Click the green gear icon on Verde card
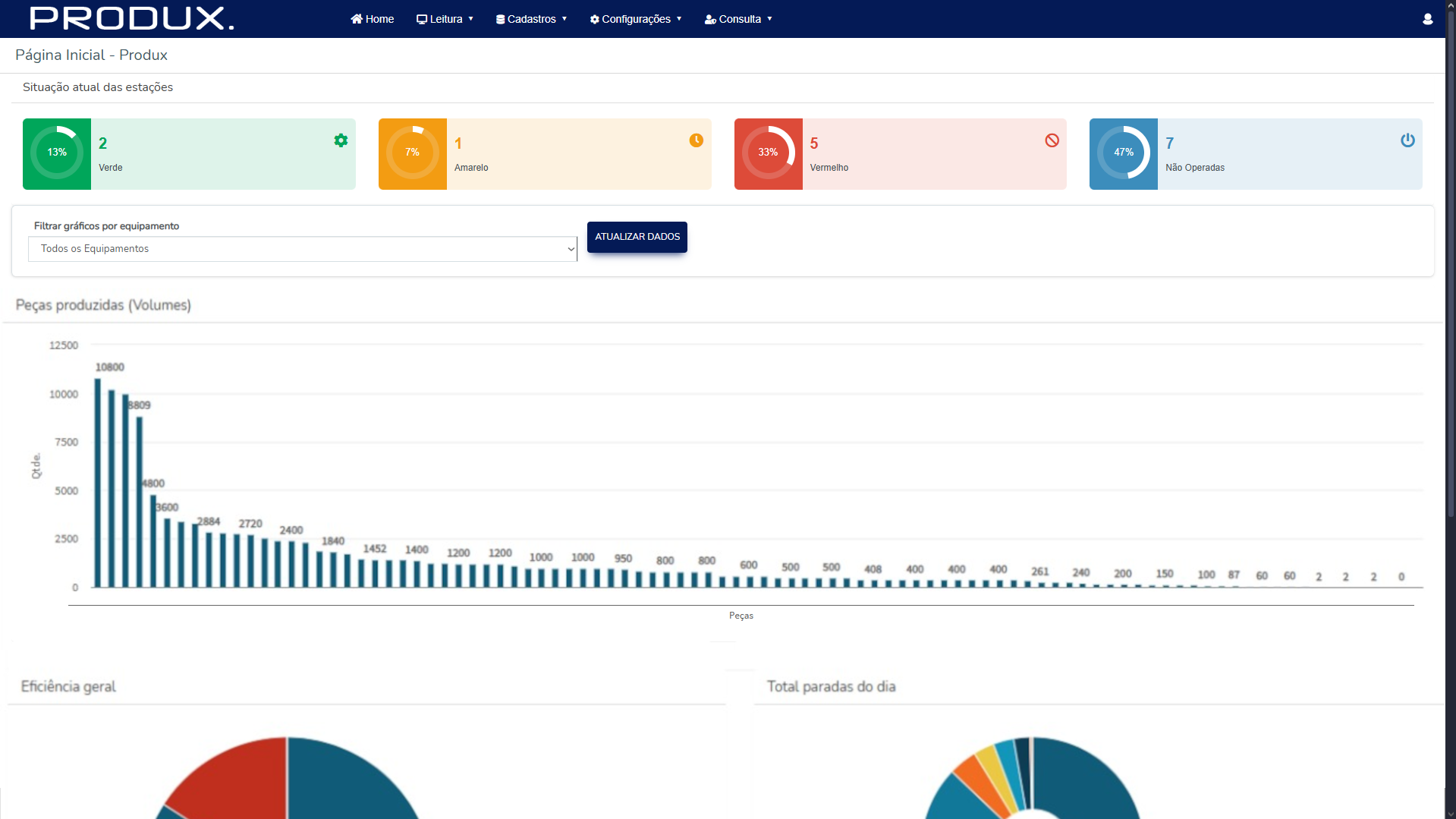The image size is (1456, 819). coord(341,140)
